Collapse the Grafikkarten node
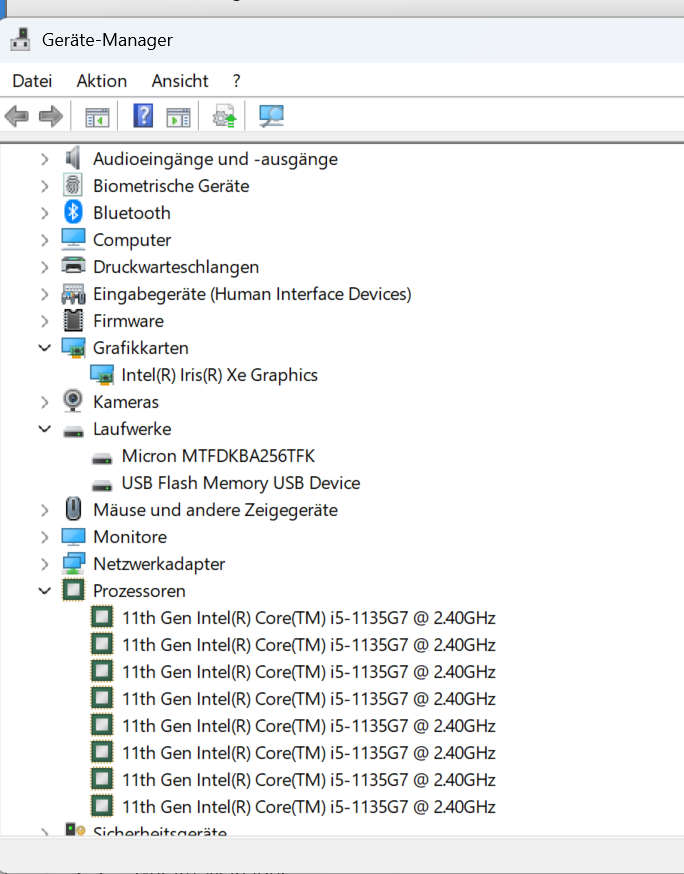 (45, 348)
